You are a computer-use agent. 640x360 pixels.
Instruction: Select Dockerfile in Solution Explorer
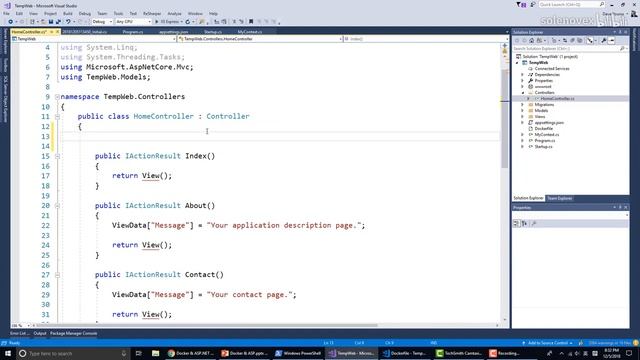point(544,129)
